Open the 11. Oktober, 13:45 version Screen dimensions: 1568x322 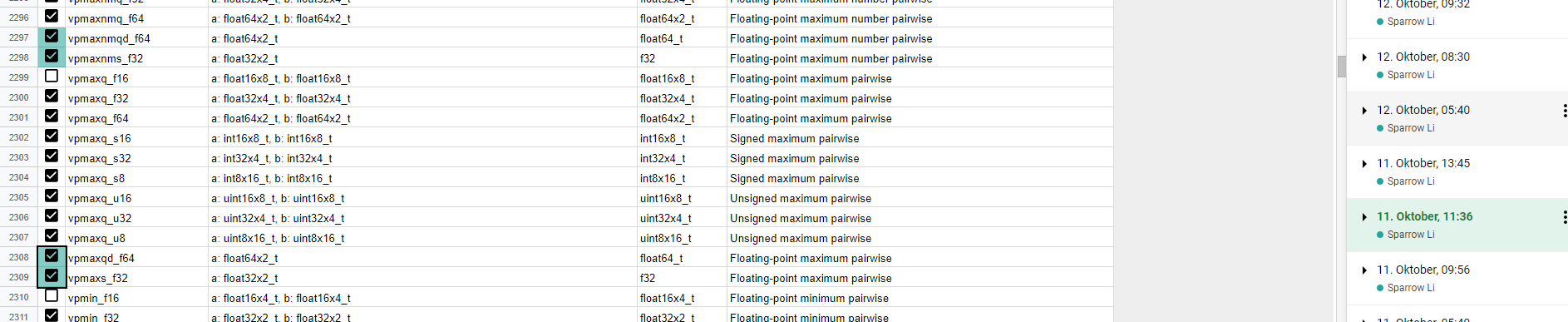pos(1457,172)
